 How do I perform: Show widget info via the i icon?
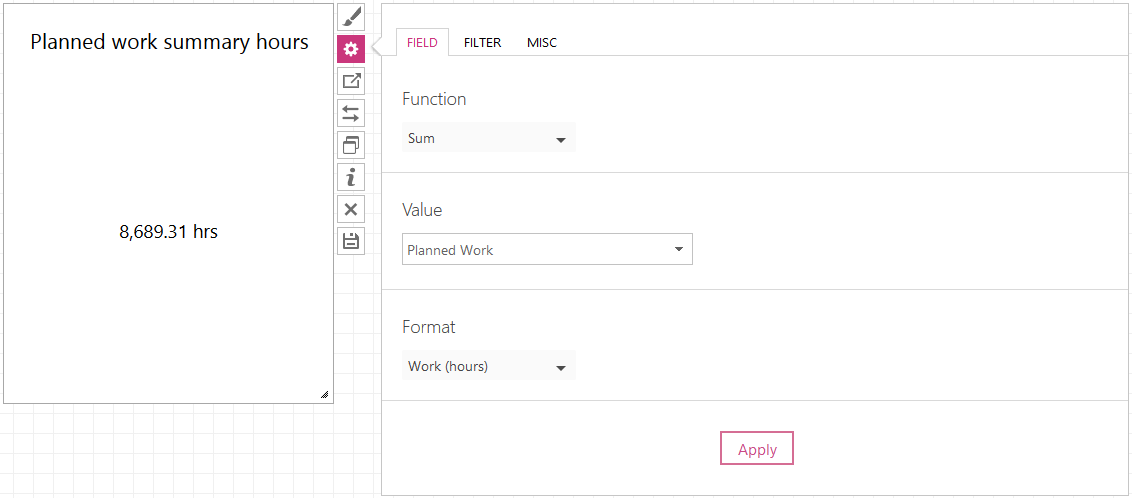pos(351,177)
